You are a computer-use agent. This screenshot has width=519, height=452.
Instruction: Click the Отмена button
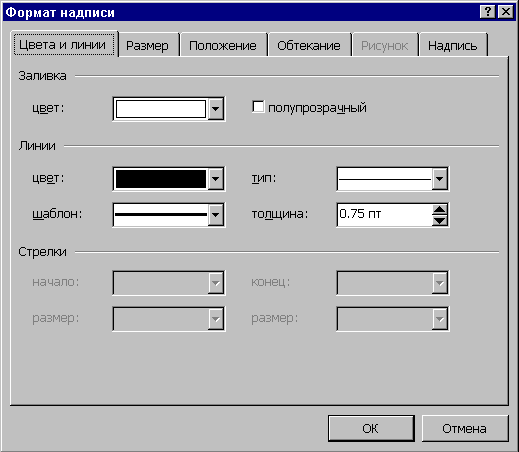click(464, 428)
